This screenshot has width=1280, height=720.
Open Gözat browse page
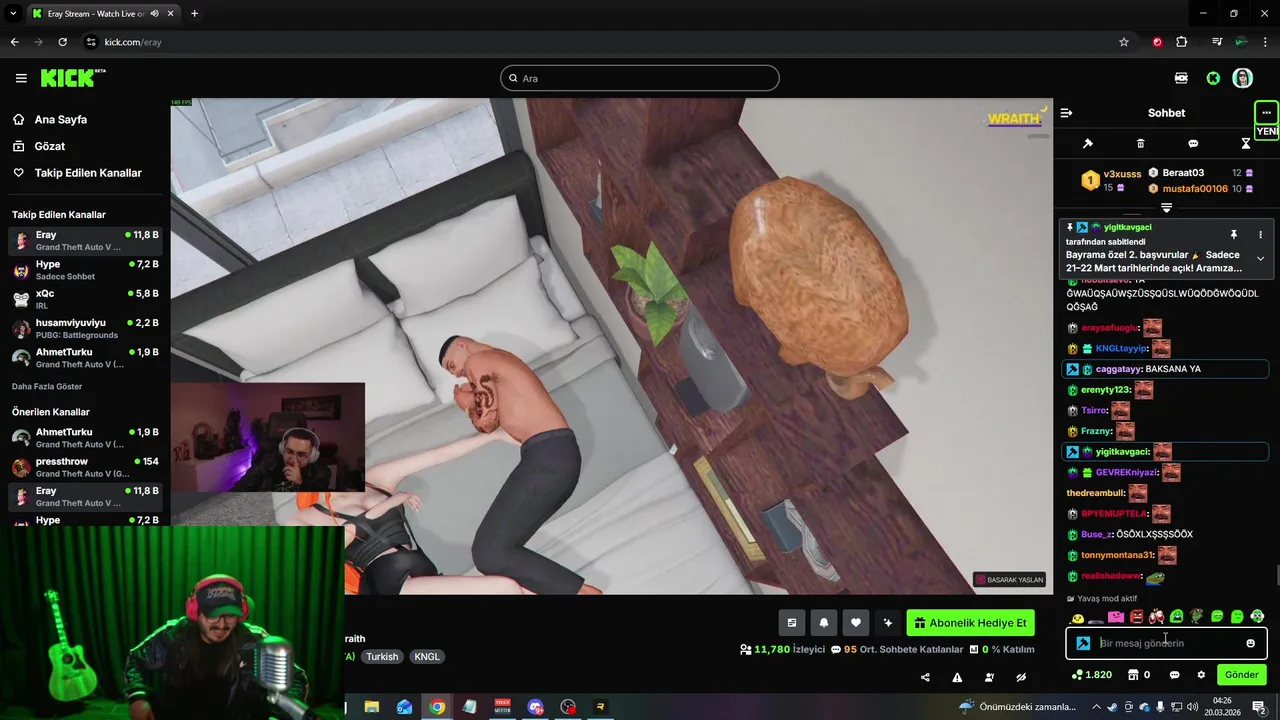(50, 146)
